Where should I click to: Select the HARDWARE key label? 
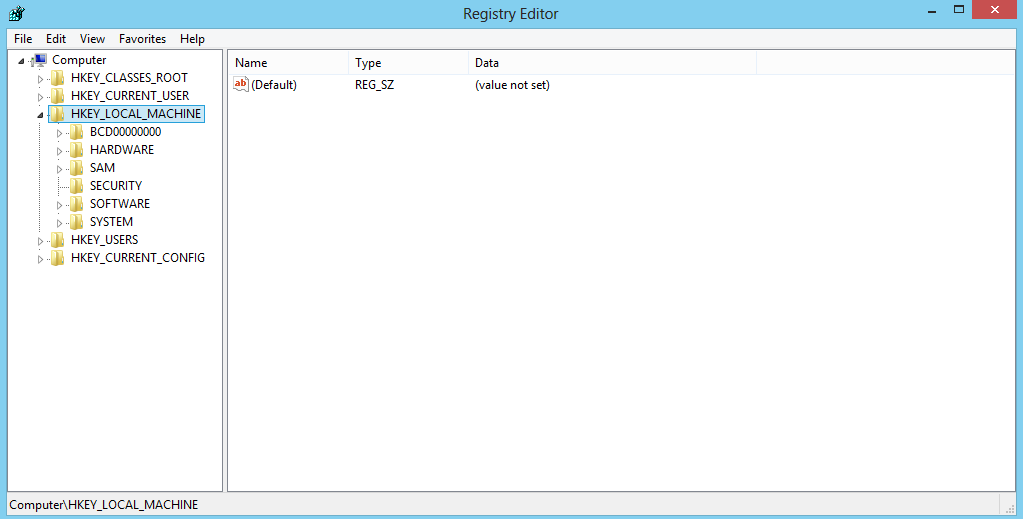122,149
